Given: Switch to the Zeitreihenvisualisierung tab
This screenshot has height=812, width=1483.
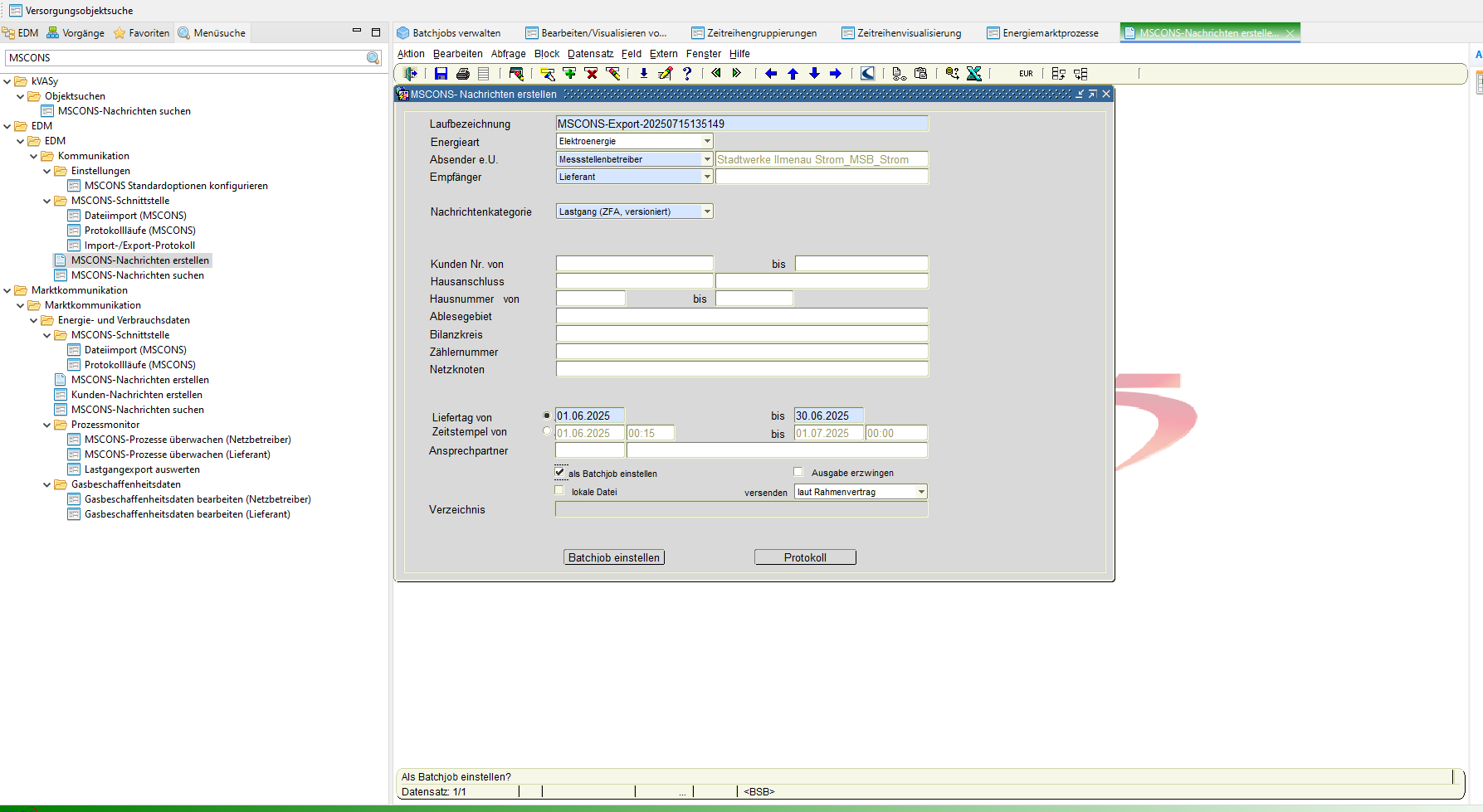Looking at the screenshot, I should coord(908,33).
